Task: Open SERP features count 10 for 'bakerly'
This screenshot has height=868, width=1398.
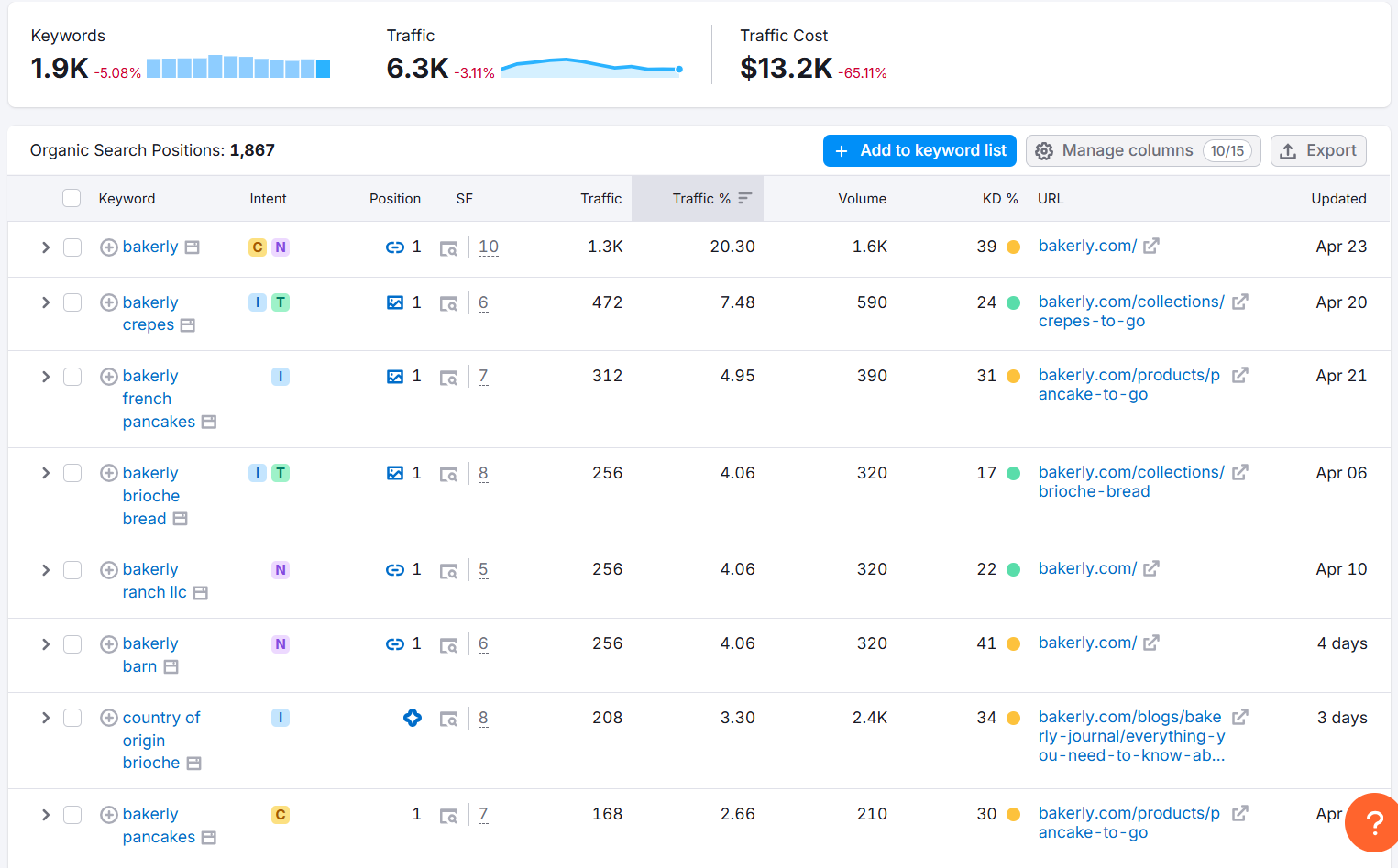Action: (x=489, y=247)
